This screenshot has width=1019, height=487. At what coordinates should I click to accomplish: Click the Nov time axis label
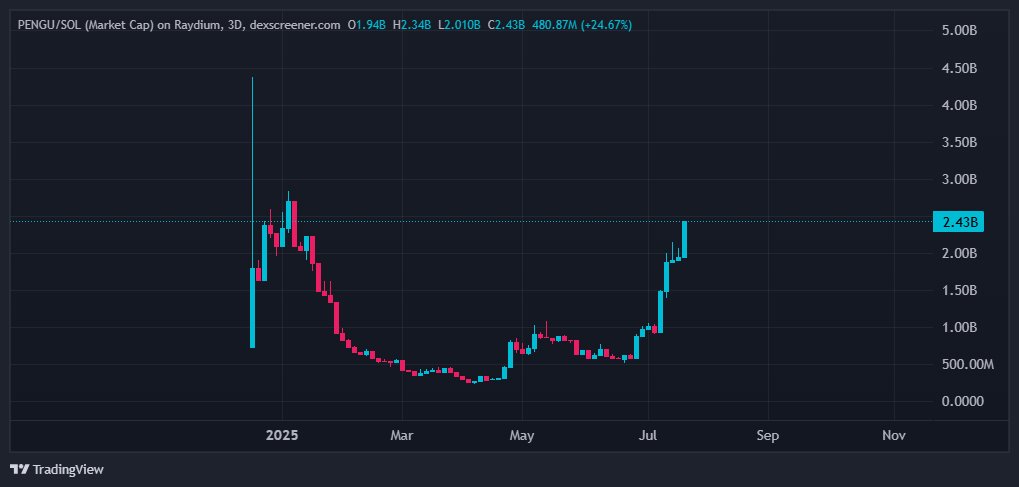[x=894, y=435]
